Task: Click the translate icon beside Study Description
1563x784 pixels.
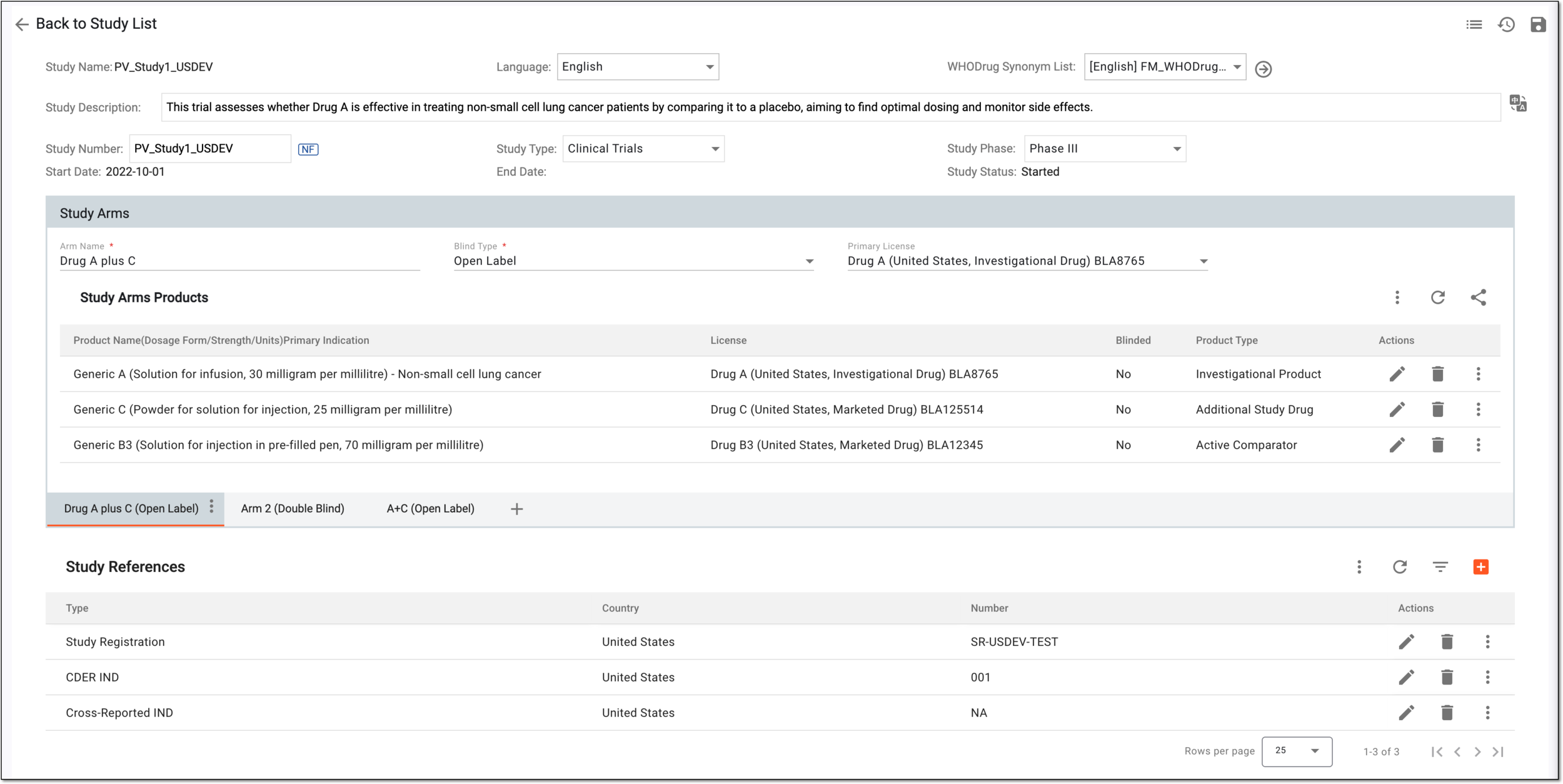Action: pyautogui.click(x=1518, y=103)
